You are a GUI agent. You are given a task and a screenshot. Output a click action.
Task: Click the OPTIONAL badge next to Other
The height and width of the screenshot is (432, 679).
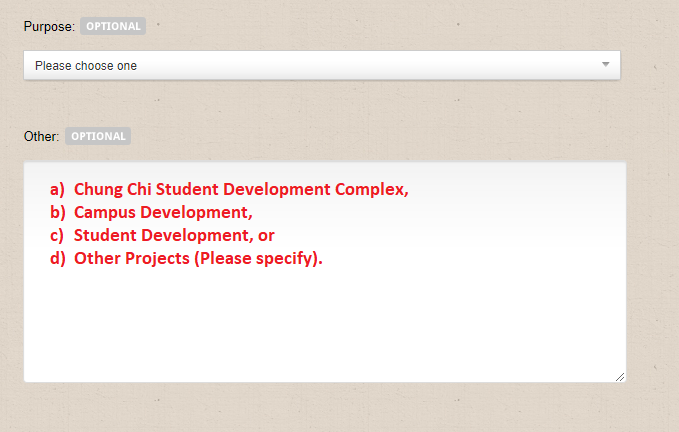click(98, 136)
